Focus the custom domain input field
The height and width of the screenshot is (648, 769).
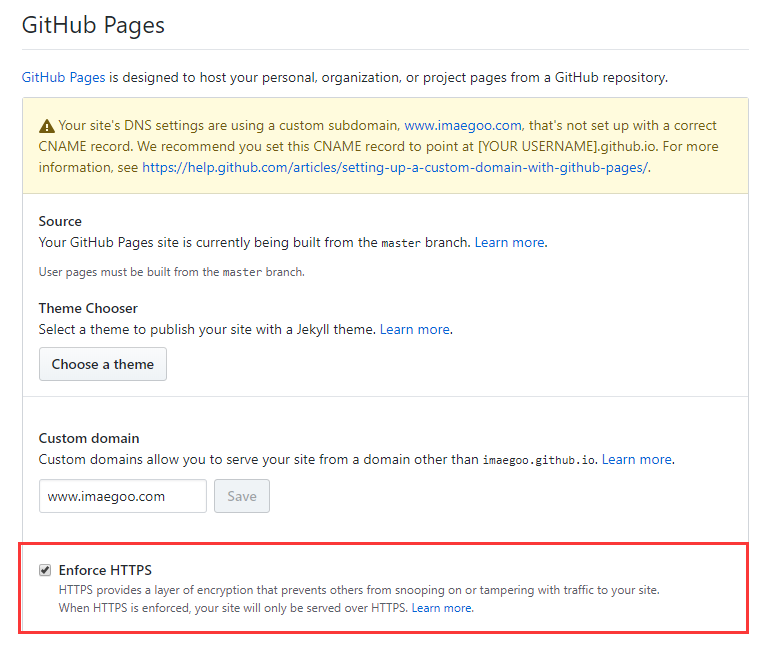(123, 496)
